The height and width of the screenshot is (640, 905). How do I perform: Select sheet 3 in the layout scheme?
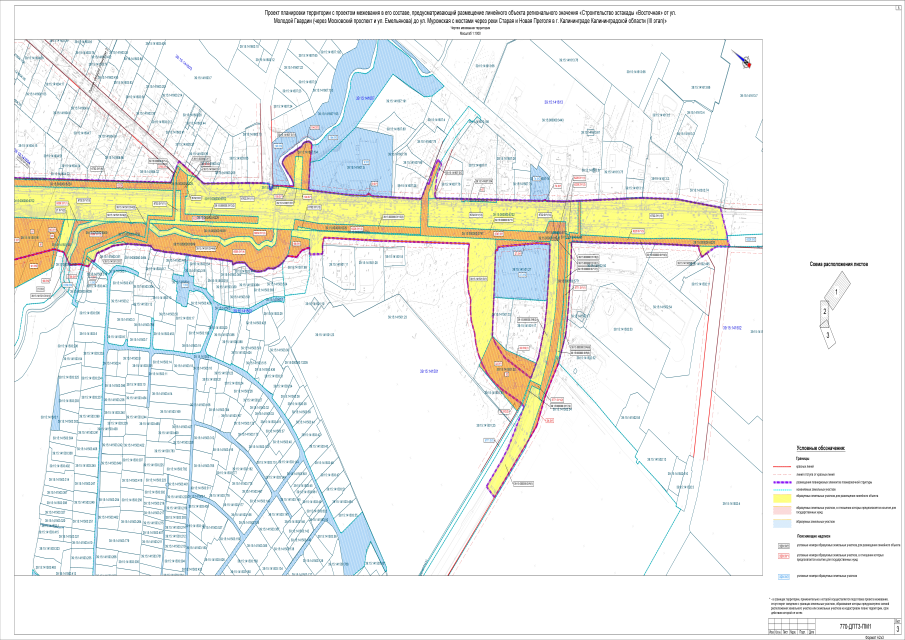tap(829, 335)
